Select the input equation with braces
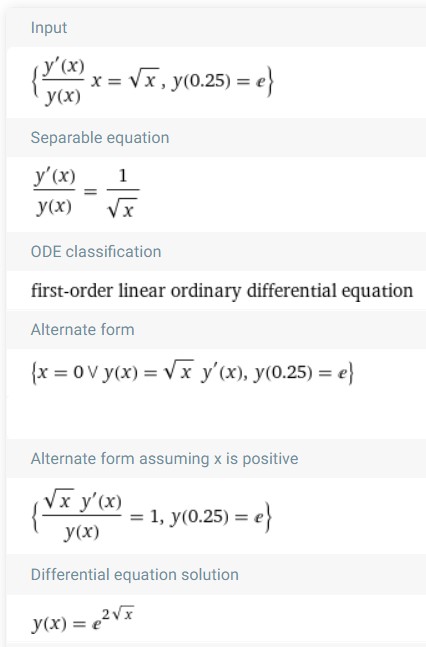Screen dimensions: 426x647 tap(152, 82)
